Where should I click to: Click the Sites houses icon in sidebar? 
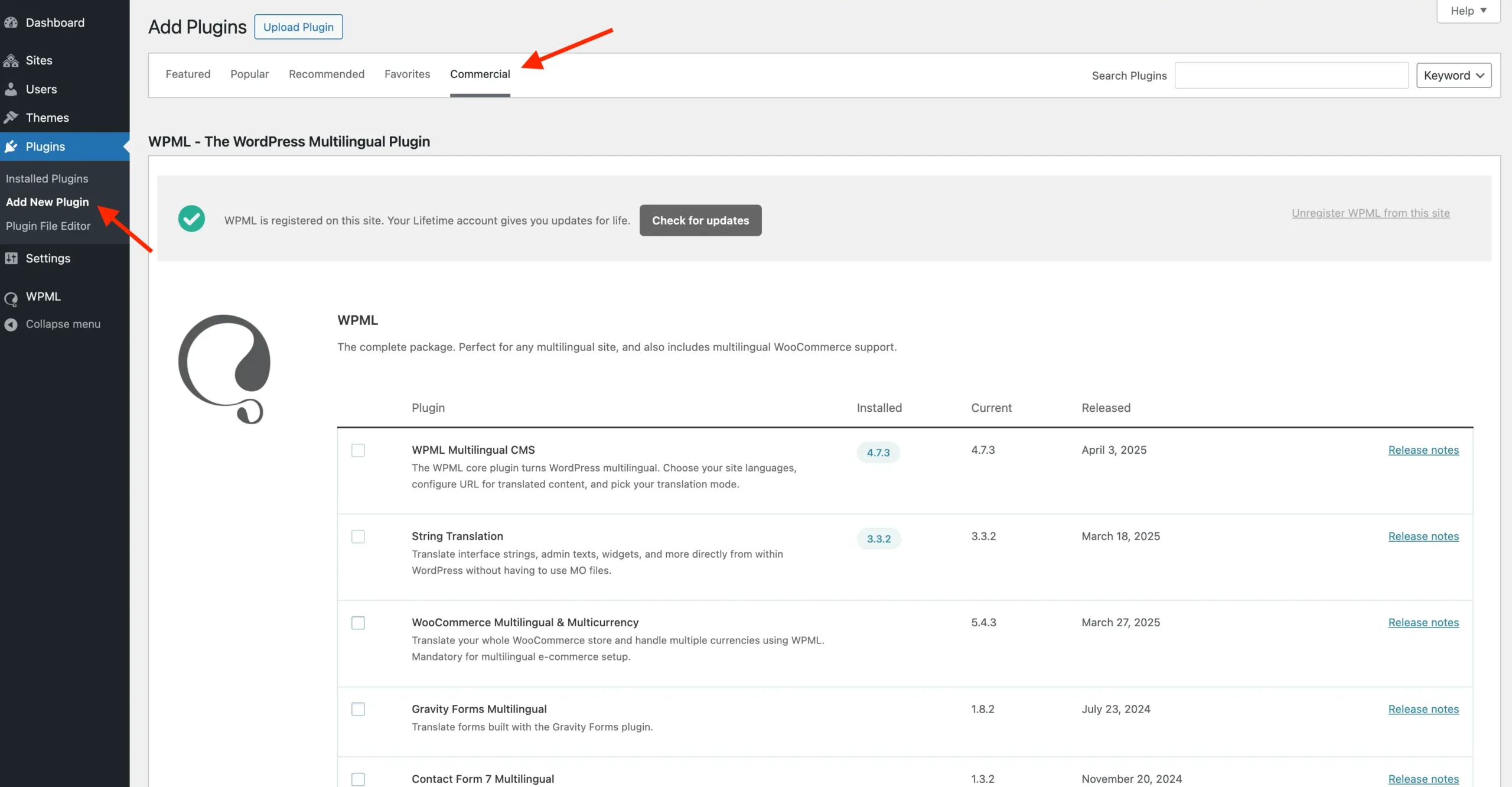[x=11, y=60]
